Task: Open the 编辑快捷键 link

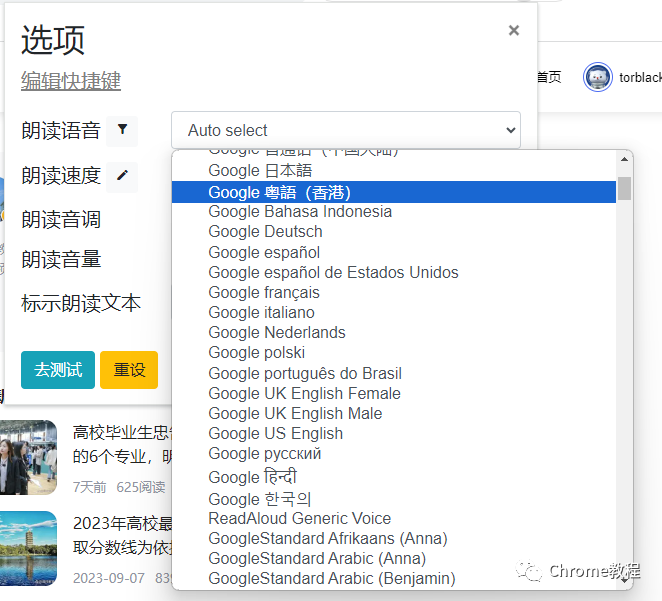Action: [71, 81]
